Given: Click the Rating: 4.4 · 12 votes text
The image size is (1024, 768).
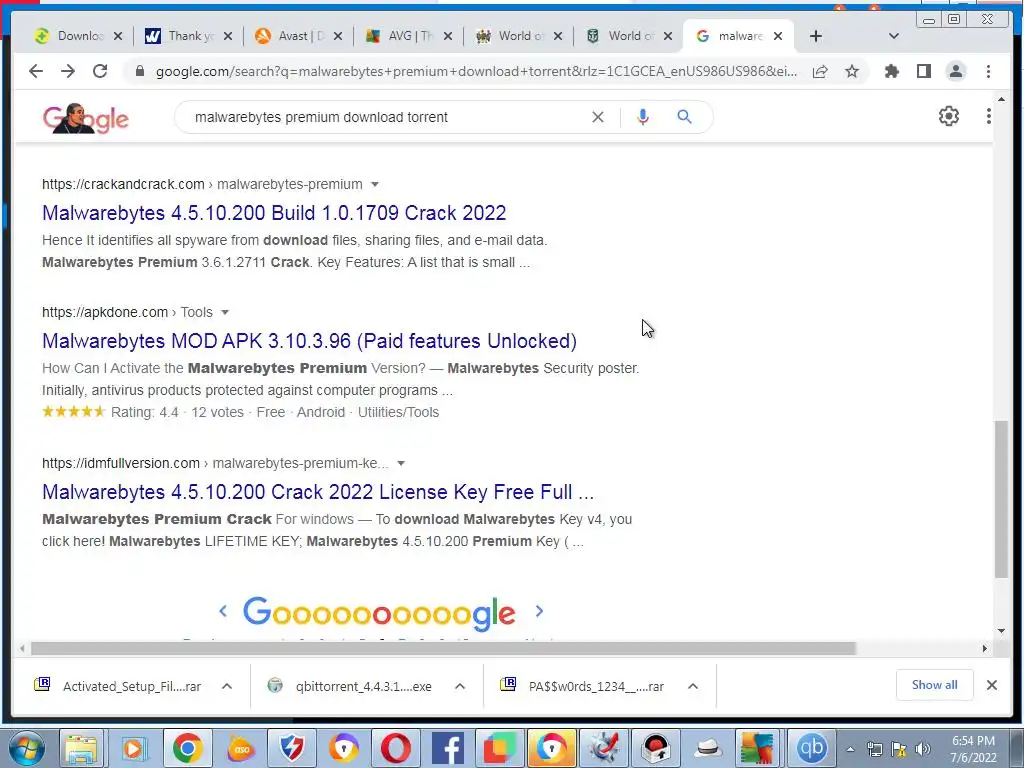Looking at the screenshot, I should [x=177, y=413].
